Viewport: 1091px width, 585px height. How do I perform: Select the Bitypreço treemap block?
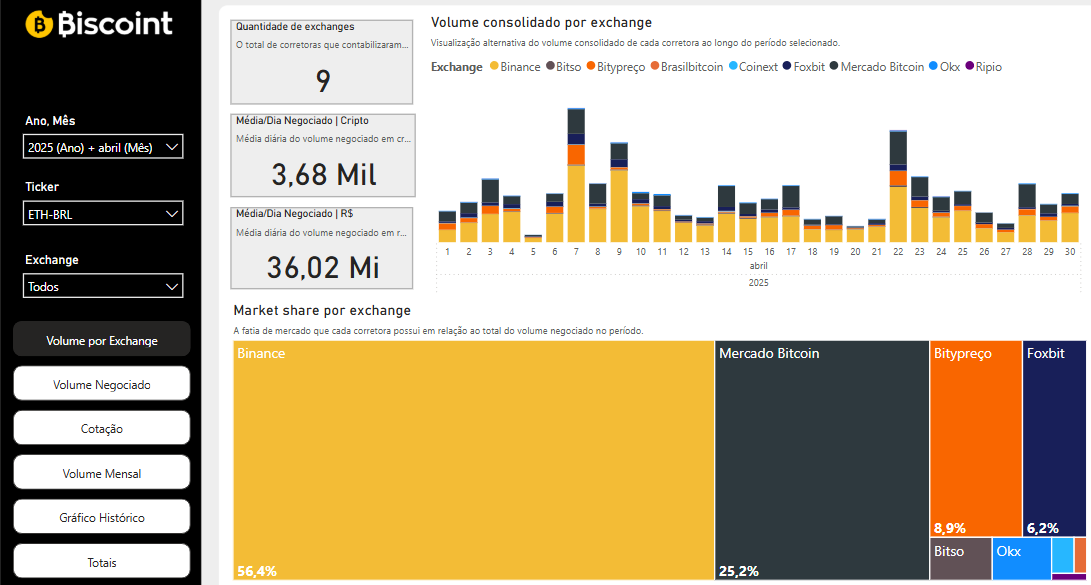pyautogui.click(x=975, y=438)
